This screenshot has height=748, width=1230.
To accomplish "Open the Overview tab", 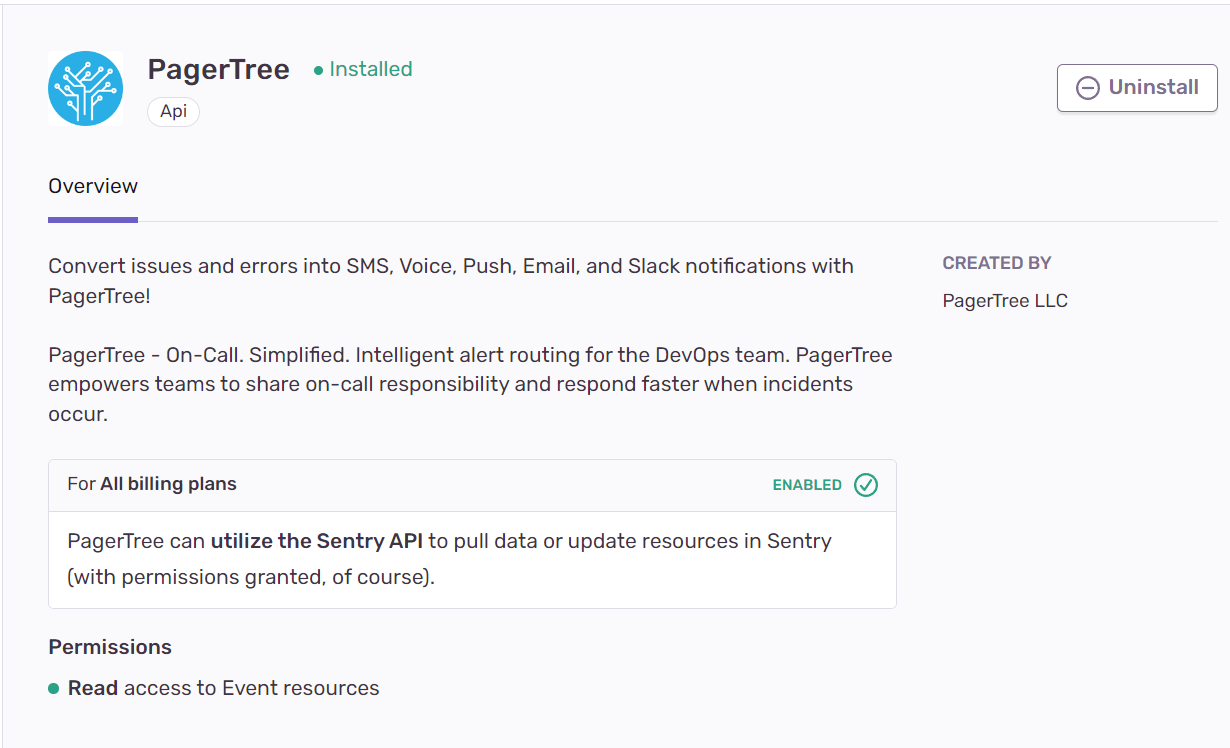I will (x=93, y=186).
